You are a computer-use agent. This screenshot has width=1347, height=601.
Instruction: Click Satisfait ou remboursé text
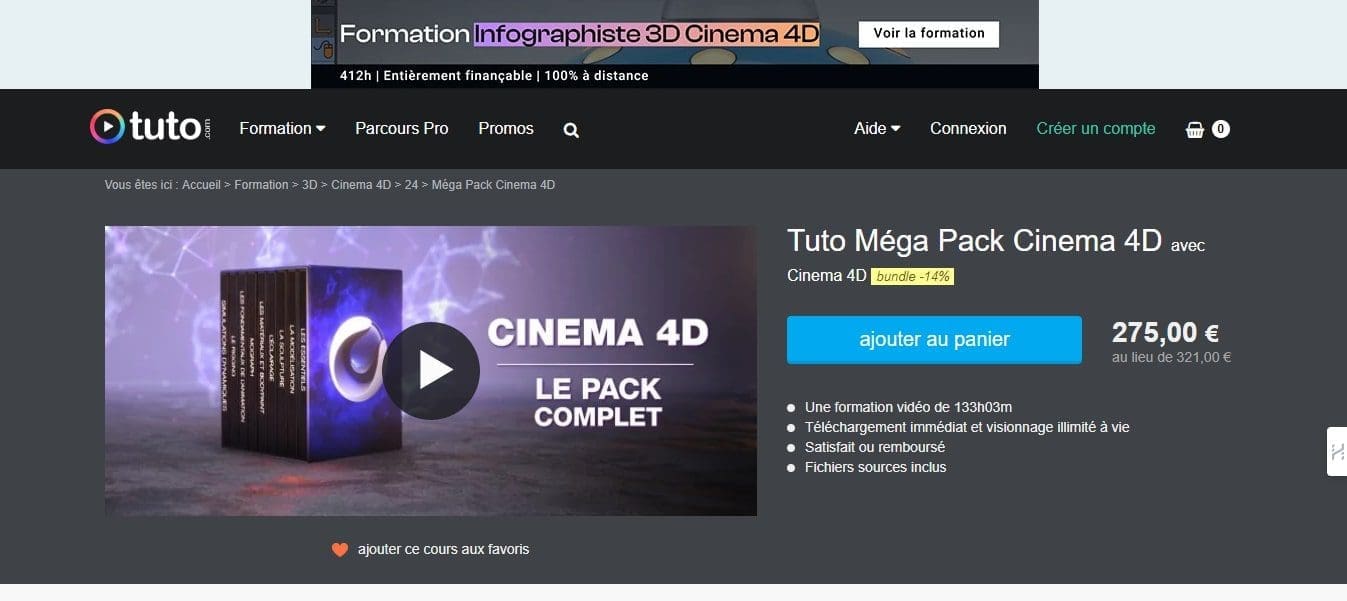(875, 447)
